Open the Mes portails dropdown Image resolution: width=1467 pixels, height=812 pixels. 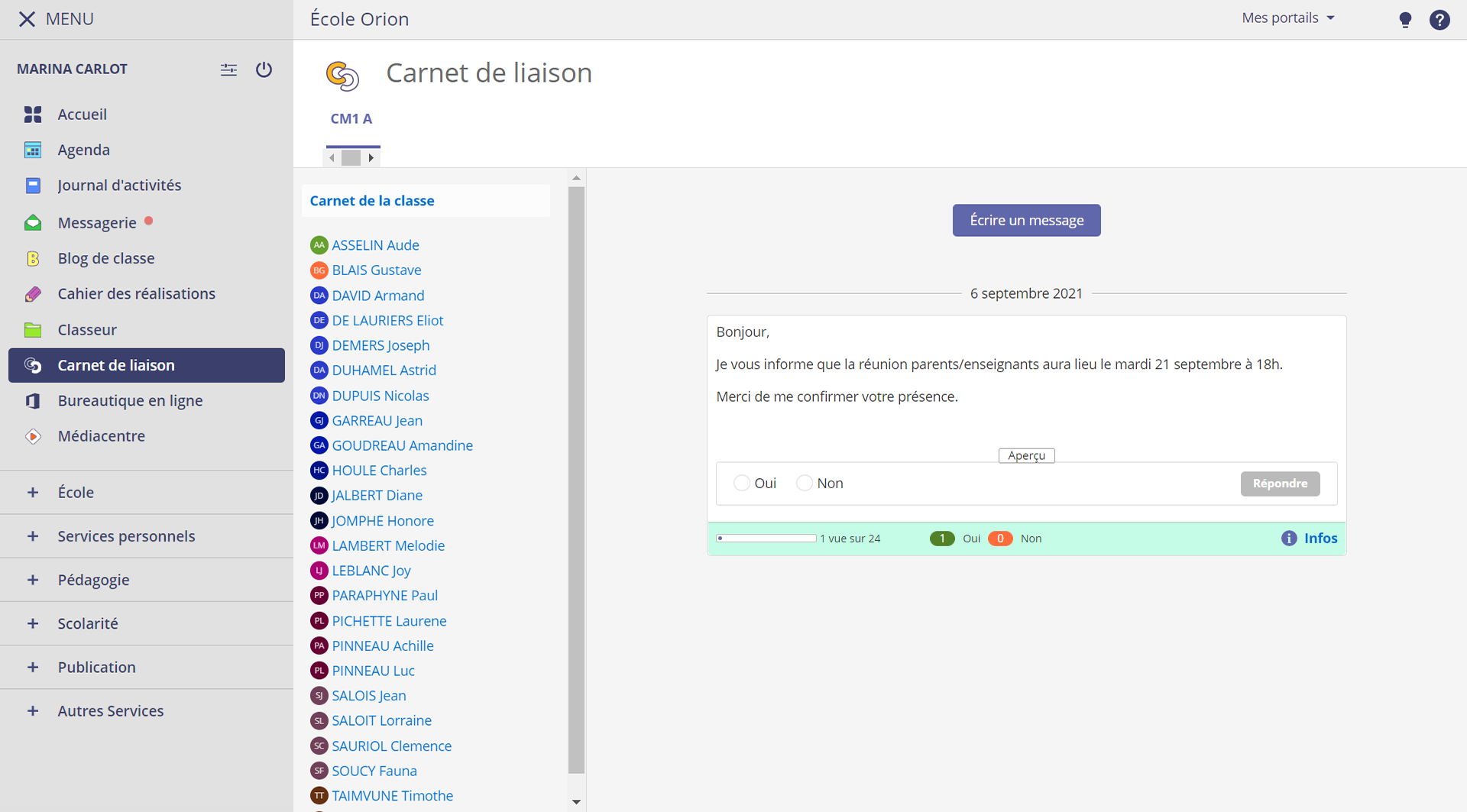coord(1287,18)
